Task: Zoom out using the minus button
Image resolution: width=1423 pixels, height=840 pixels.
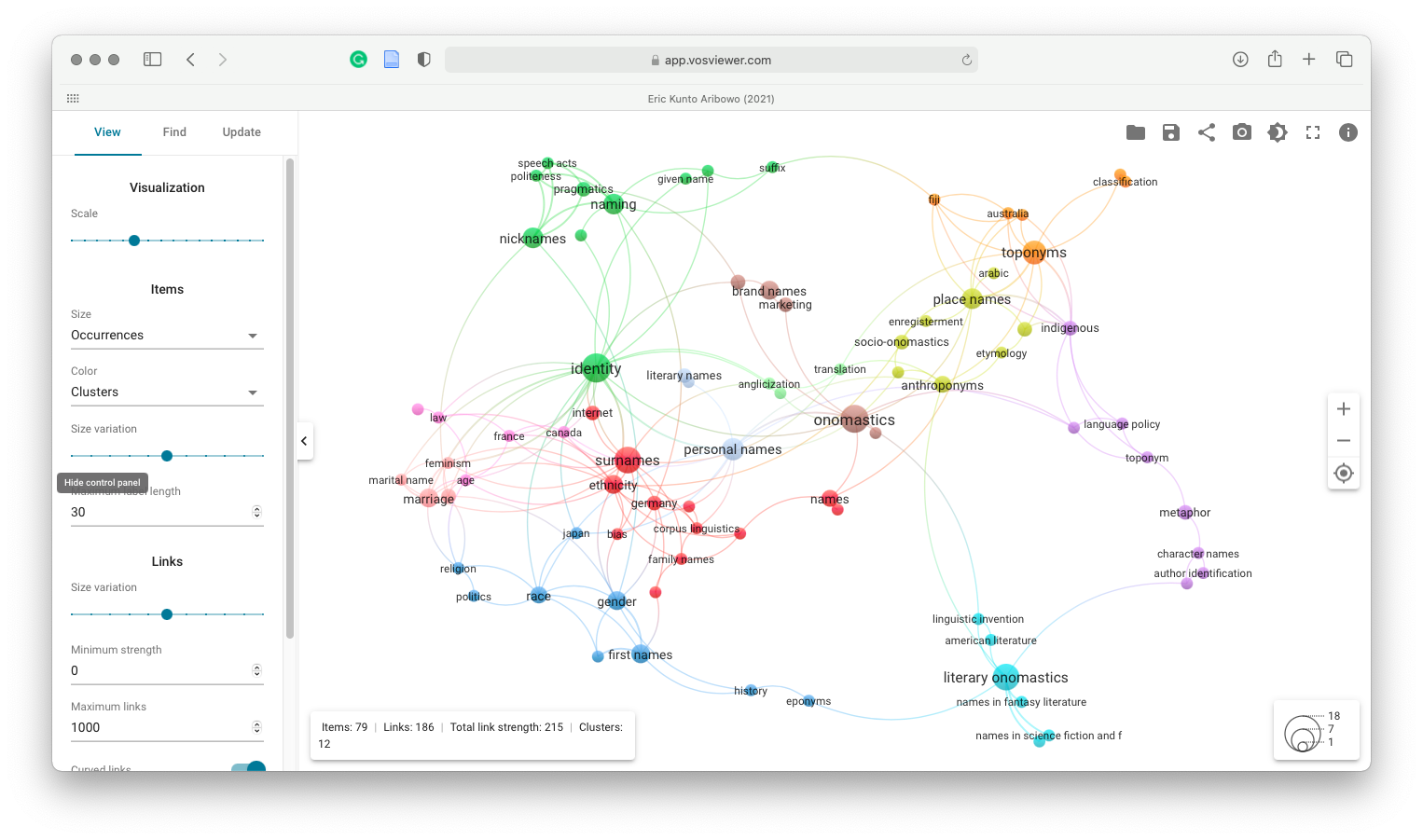Action: click(1344, 440)
